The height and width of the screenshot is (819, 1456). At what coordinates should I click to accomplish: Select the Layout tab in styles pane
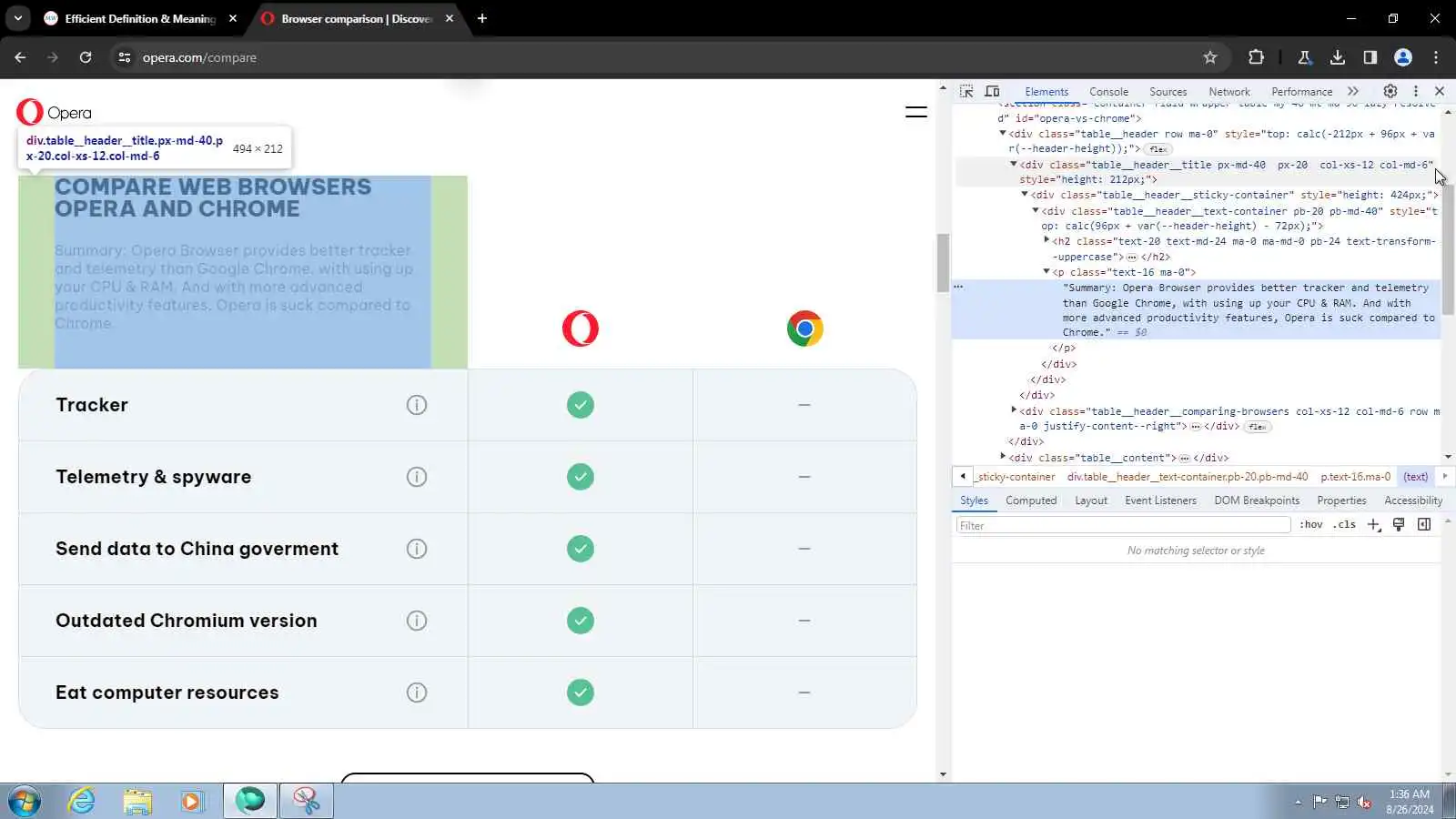click(1091, 500)
